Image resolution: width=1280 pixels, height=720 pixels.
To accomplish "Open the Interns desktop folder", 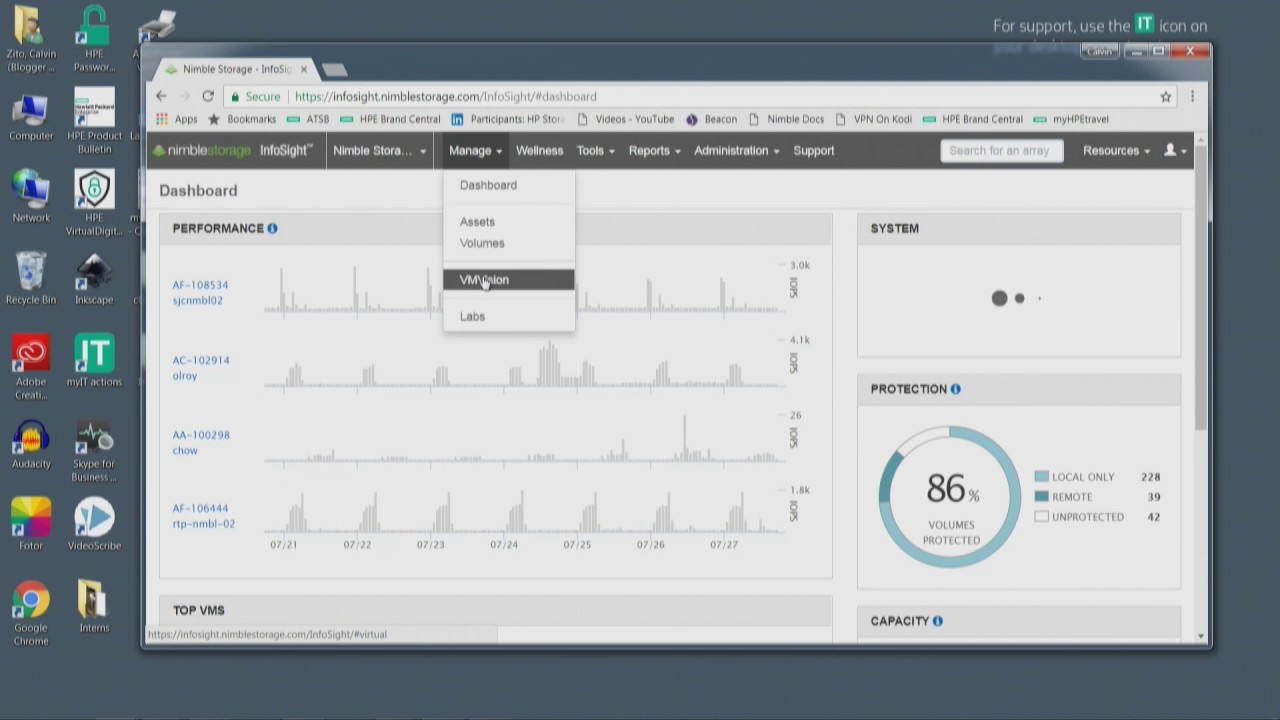I will pyautogui.click(x=94, y=606).
